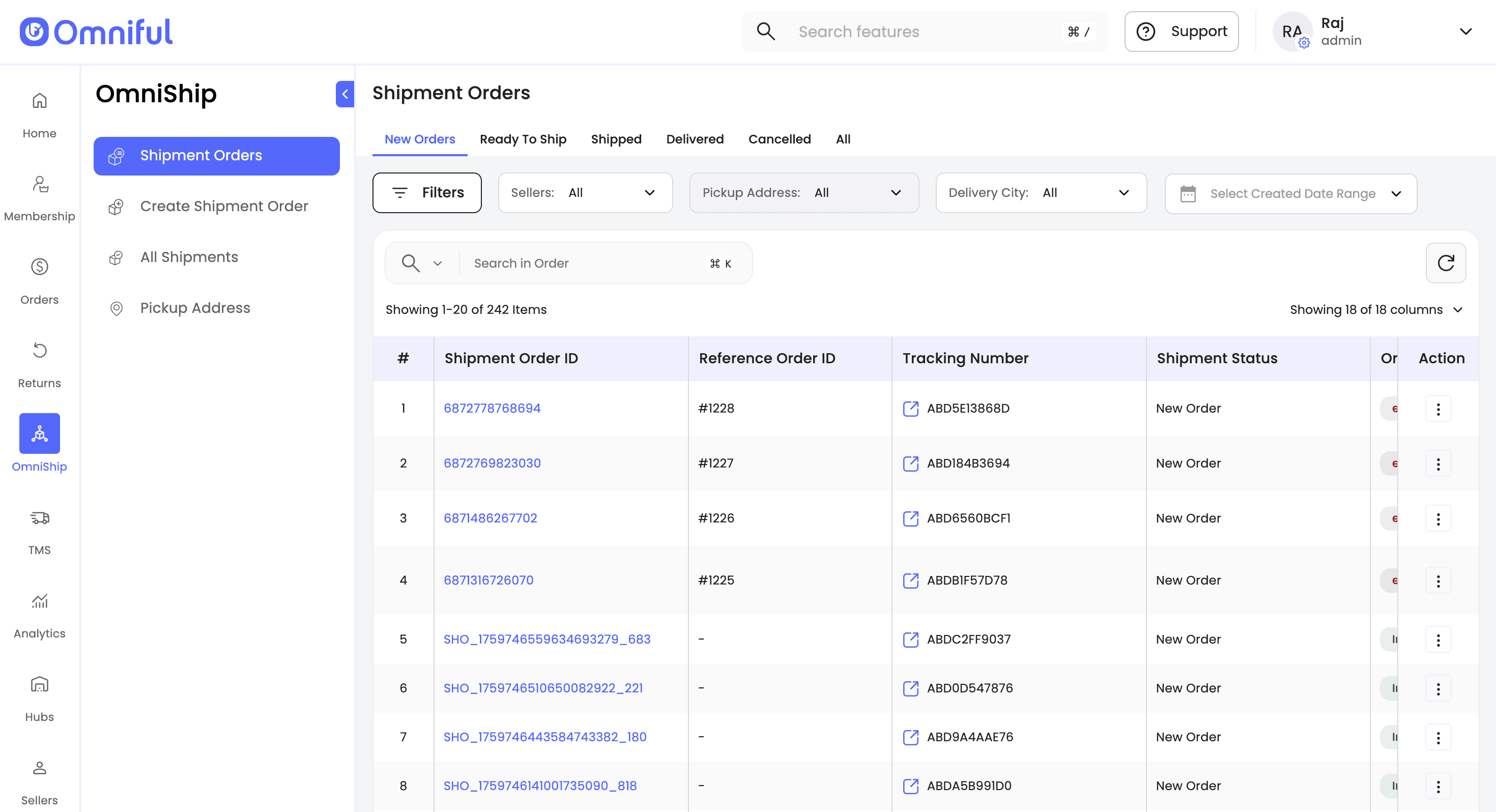Click the Returns icon in sidebar
The width and height of the screenshot is (1496, 812).
pyautogui.click(x=40, y=350)
